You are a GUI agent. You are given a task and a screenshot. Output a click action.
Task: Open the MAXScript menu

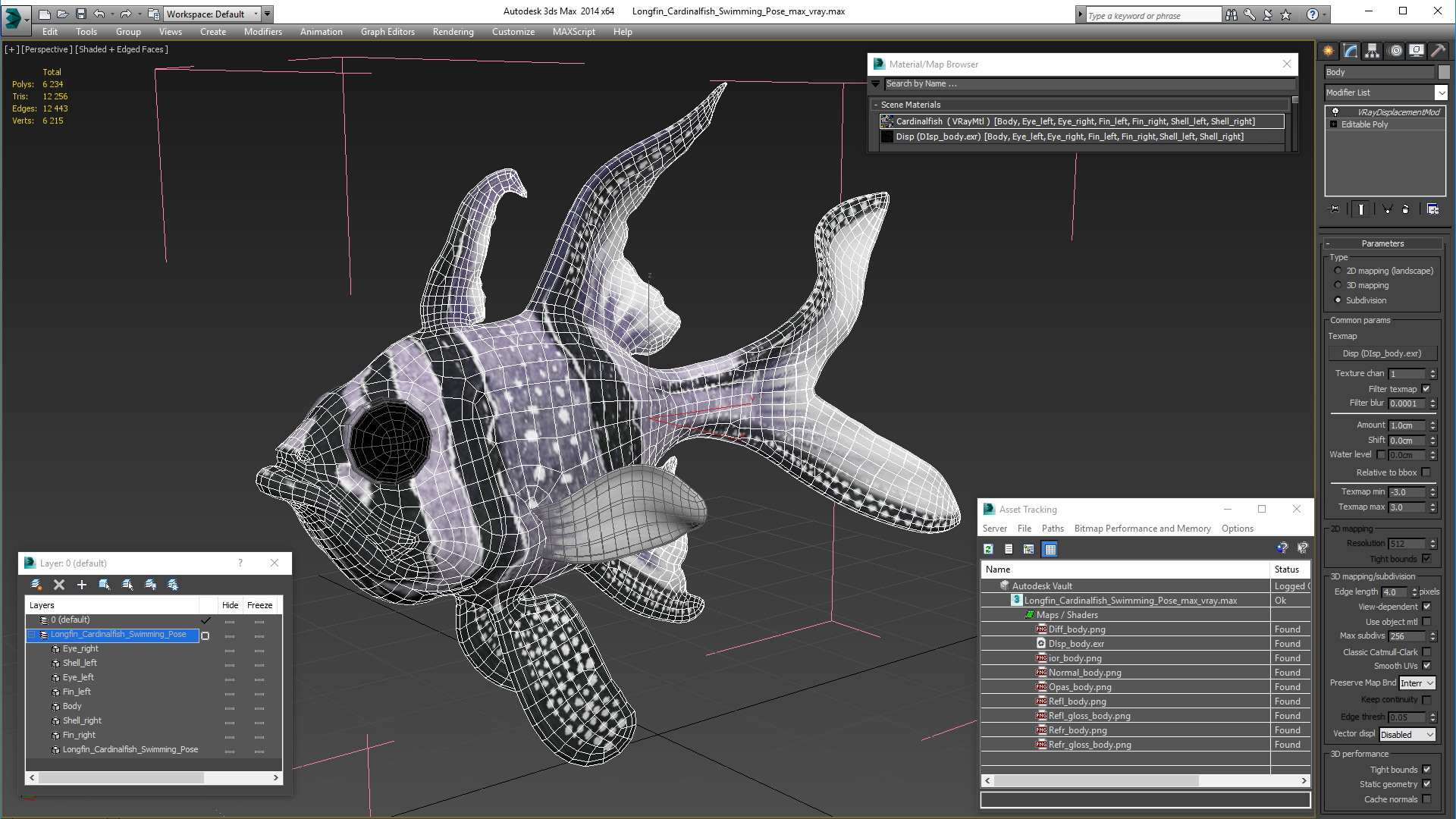(x=573, y=32)
